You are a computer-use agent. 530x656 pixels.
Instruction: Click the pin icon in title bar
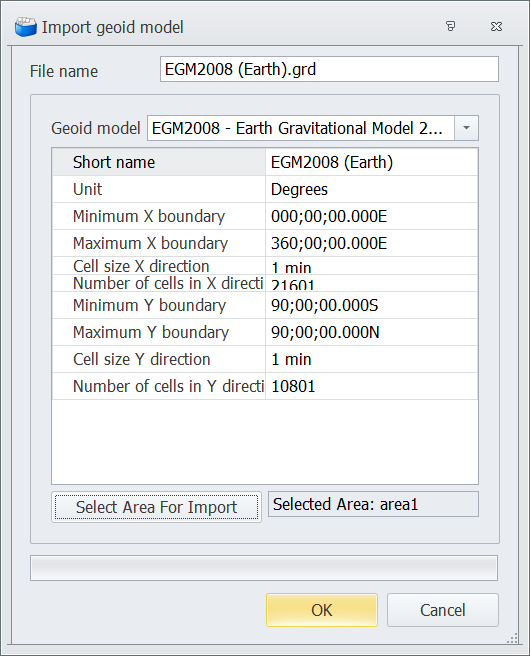point(451,26)
